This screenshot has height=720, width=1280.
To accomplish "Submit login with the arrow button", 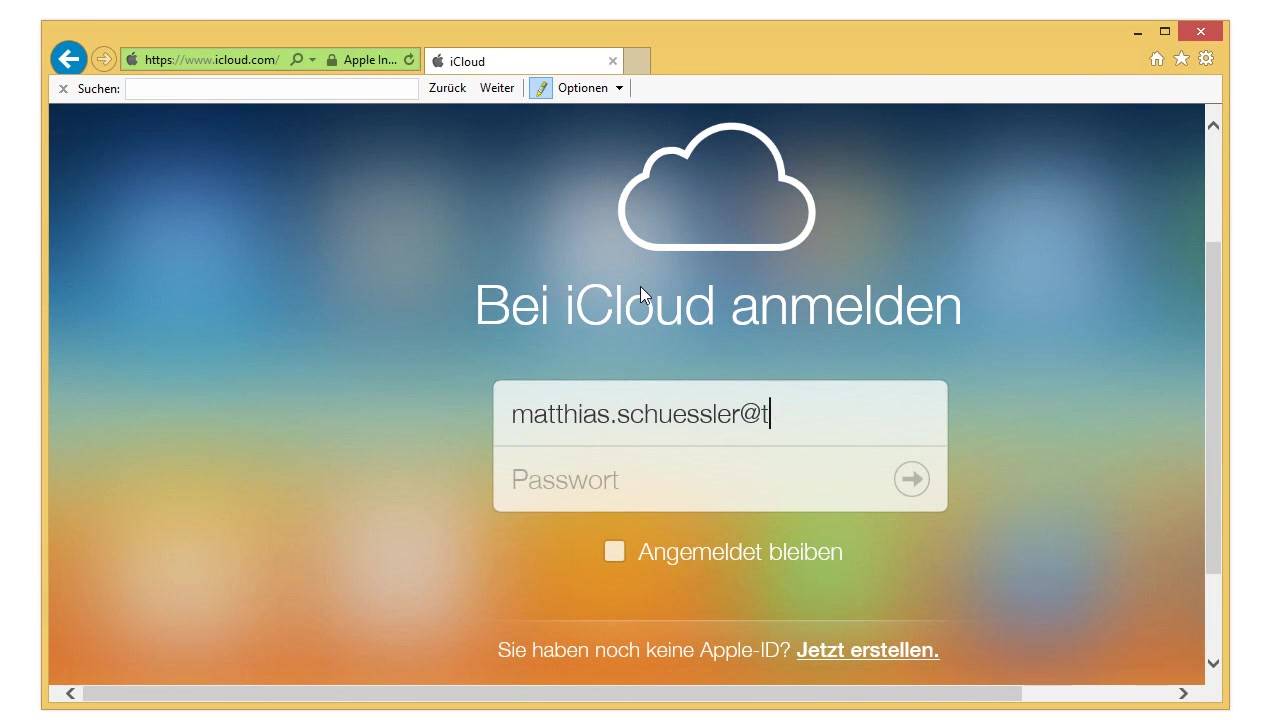I will pos(911,479).
